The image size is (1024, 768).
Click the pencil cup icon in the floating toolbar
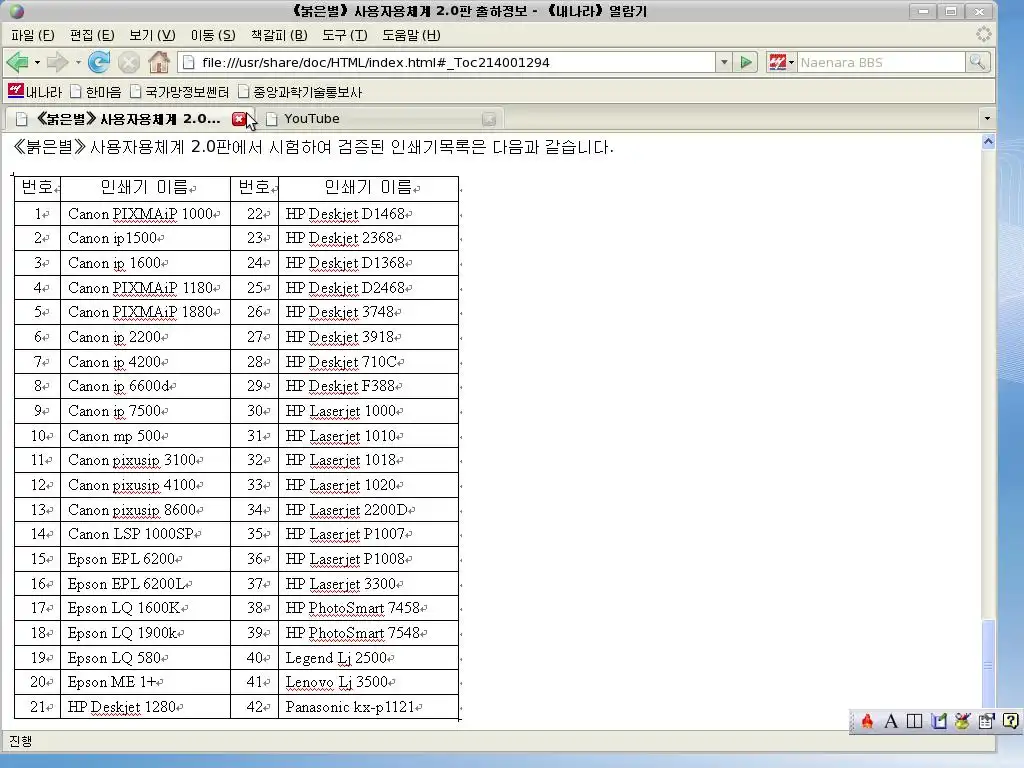[x=962, y=721]
